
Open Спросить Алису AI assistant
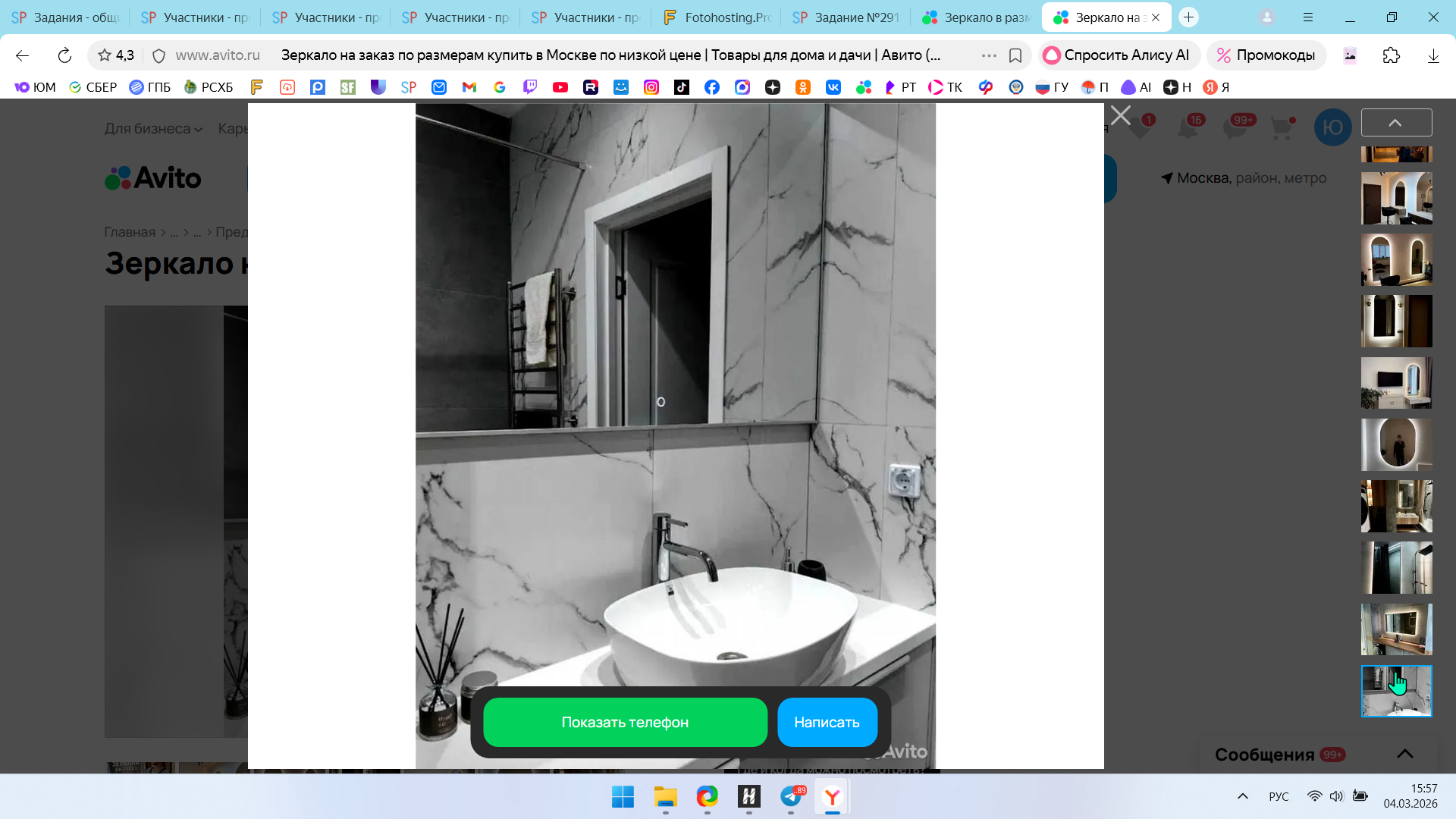1118,55
